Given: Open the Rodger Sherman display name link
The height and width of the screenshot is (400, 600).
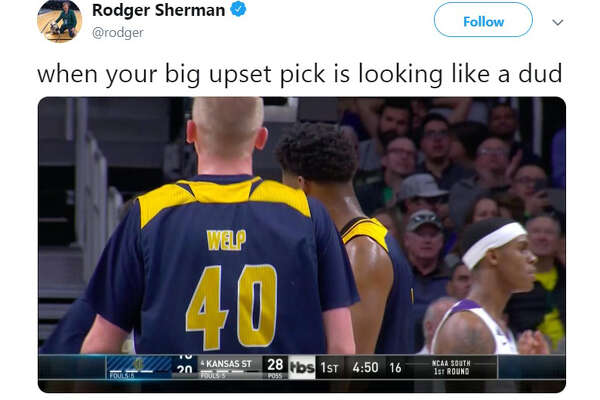Looking at the screenshot, I should pos(158,10).
